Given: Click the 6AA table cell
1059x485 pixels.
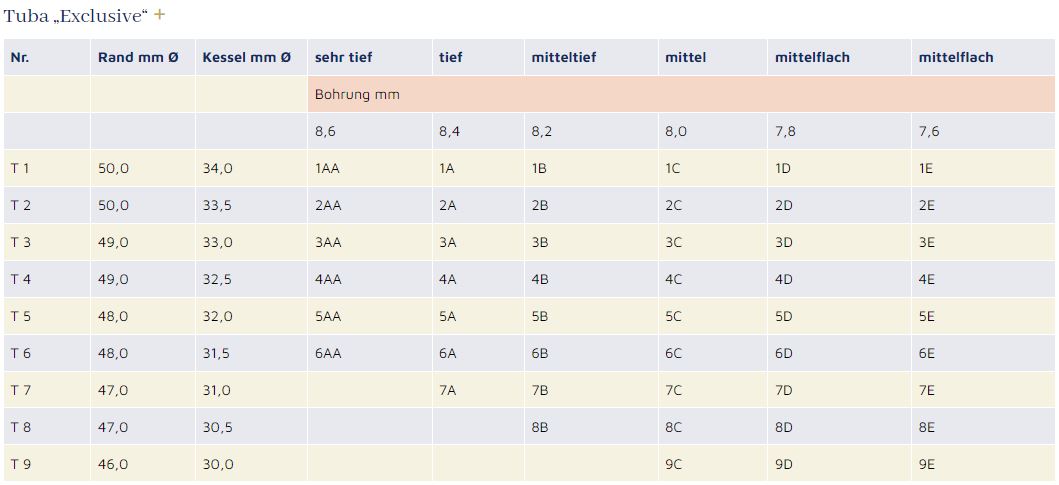Looking at the screenshot, I should (327, 354).
